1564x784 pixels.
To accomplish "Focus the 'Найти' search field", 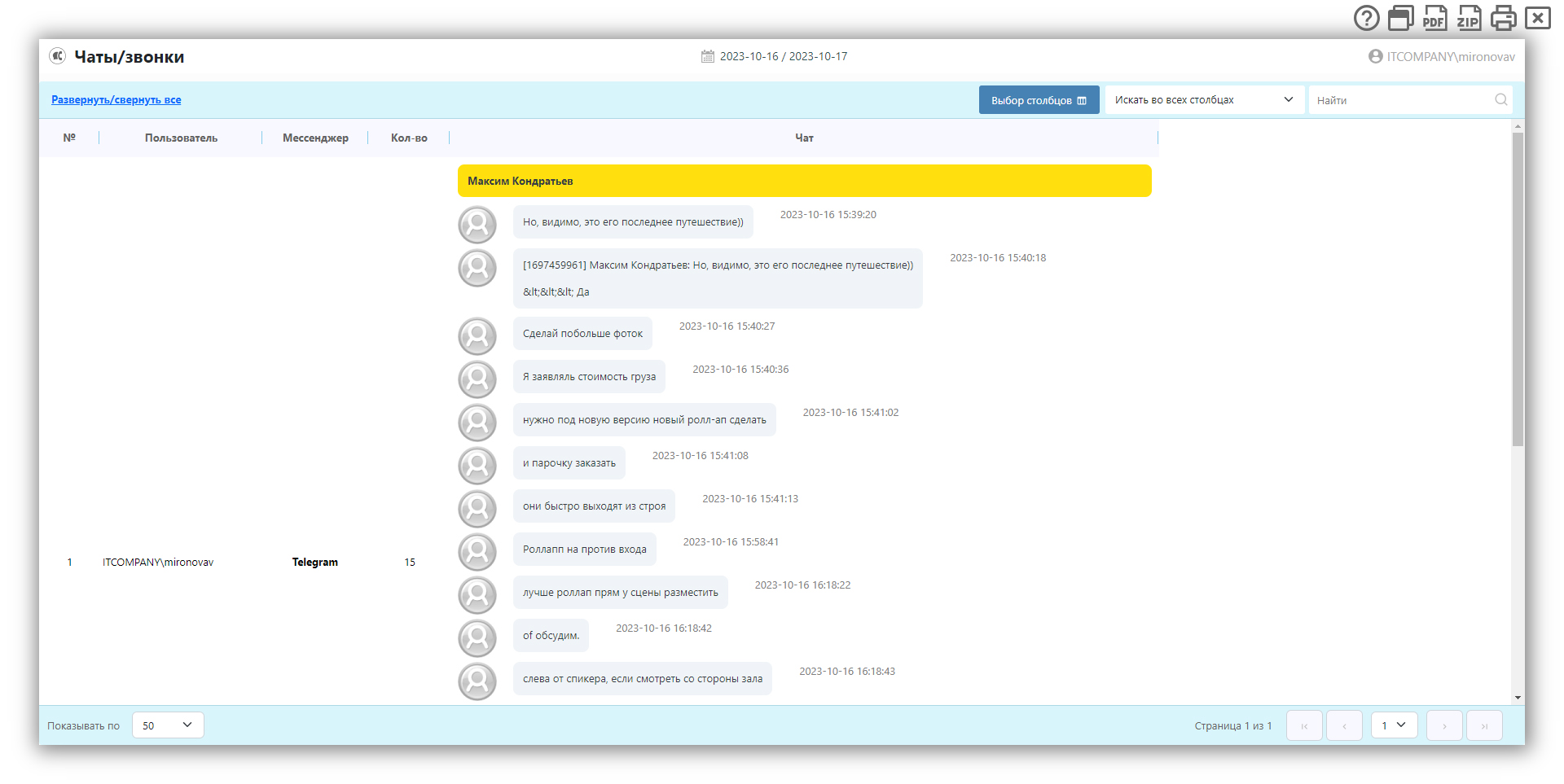I will point(1401,100).
